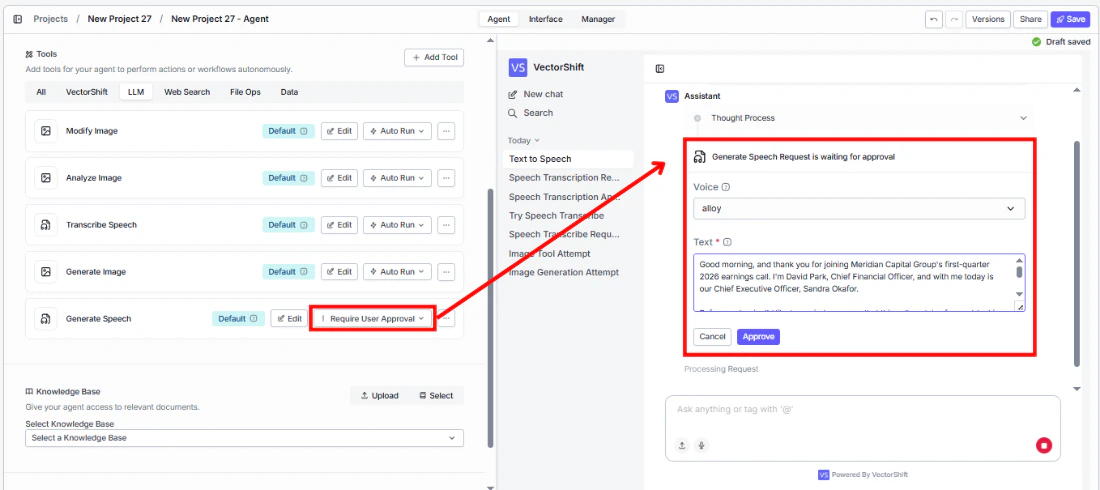Click the tools panel vertical scrollbar
Image resolution: width=1100 pixels, height=490 pixels.
490,318
